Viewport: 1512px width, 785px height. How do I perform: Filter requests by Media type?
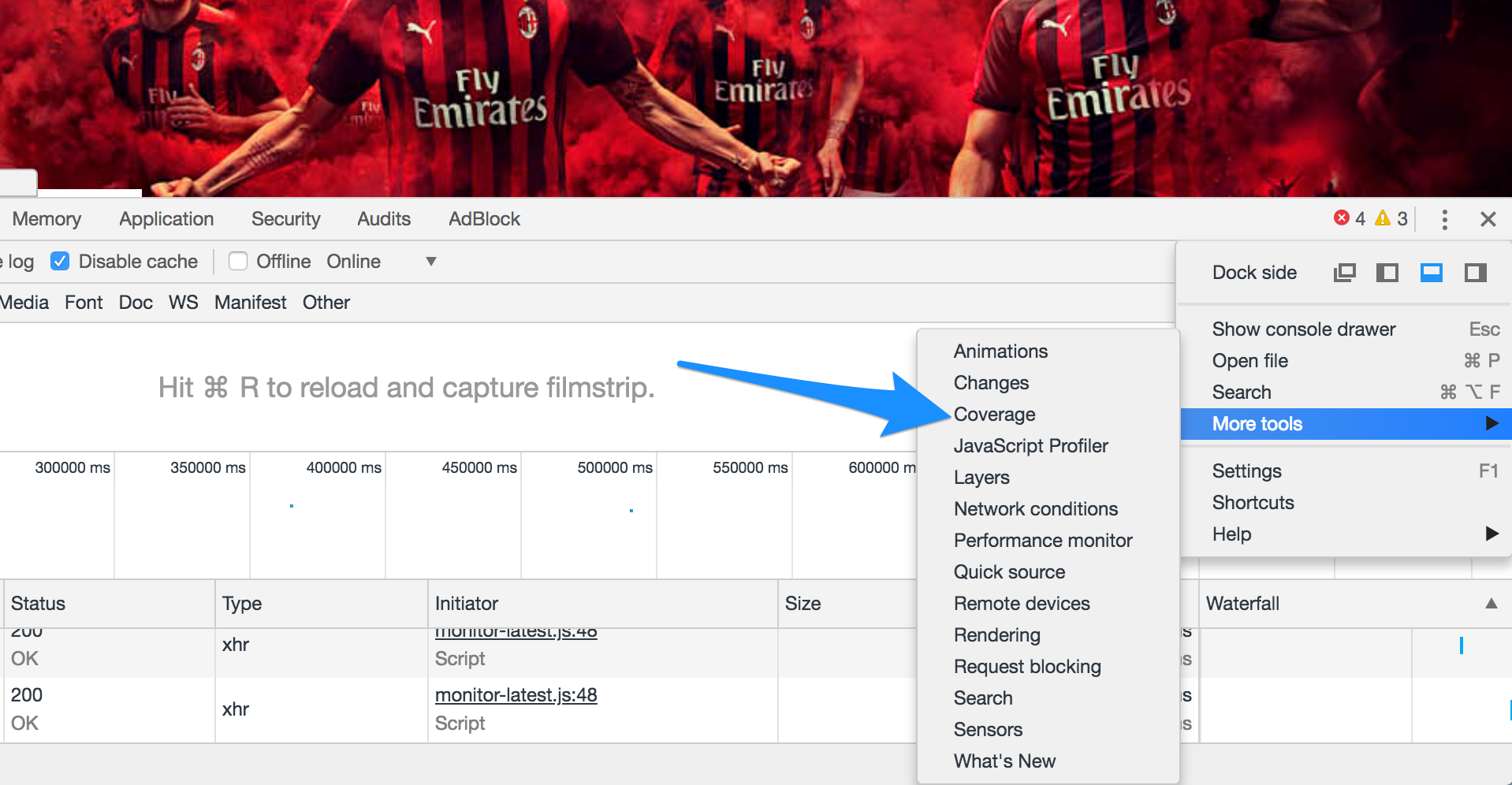pos(24,303)
